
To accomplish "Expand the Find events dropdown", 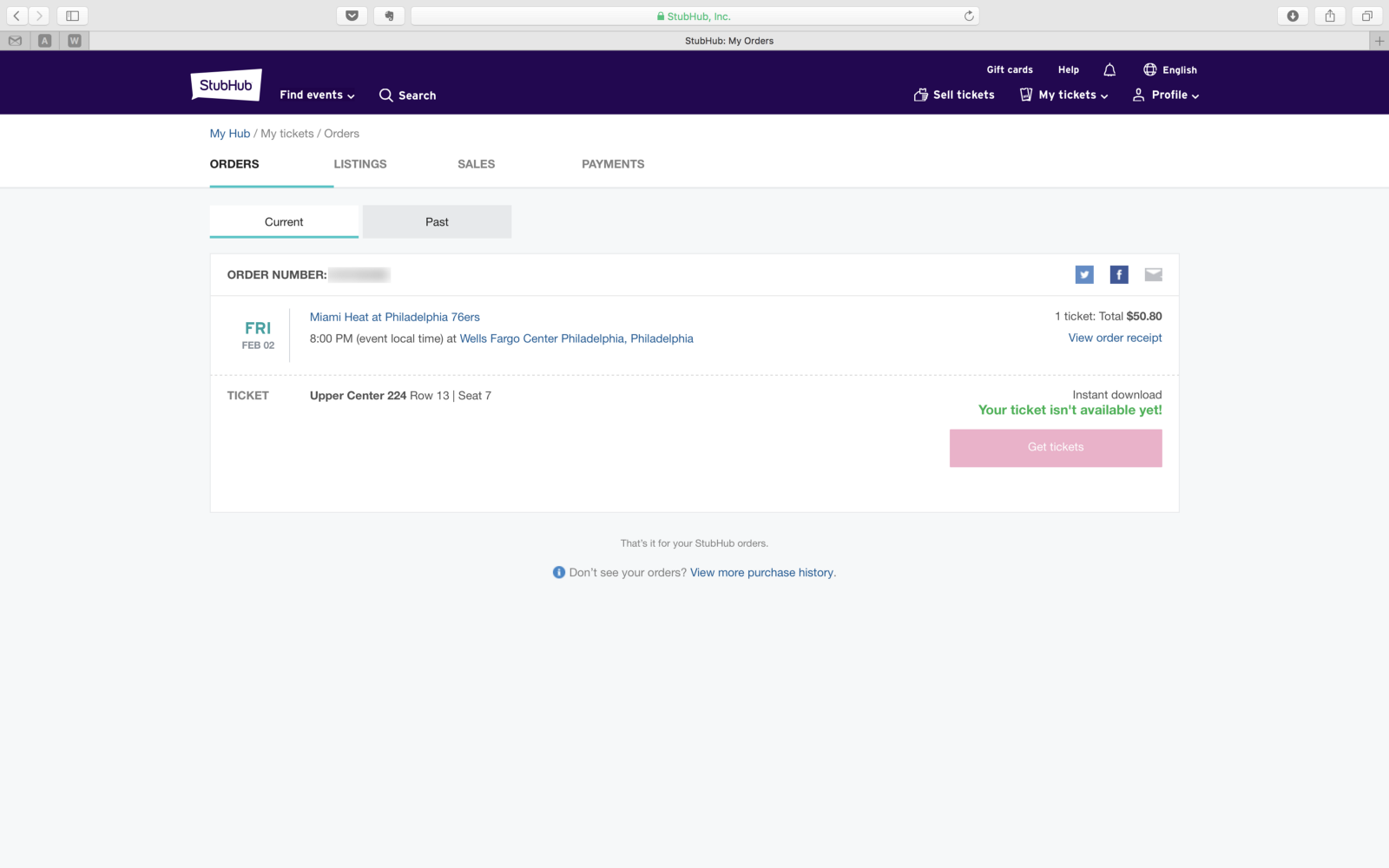I will coord(317,95).
